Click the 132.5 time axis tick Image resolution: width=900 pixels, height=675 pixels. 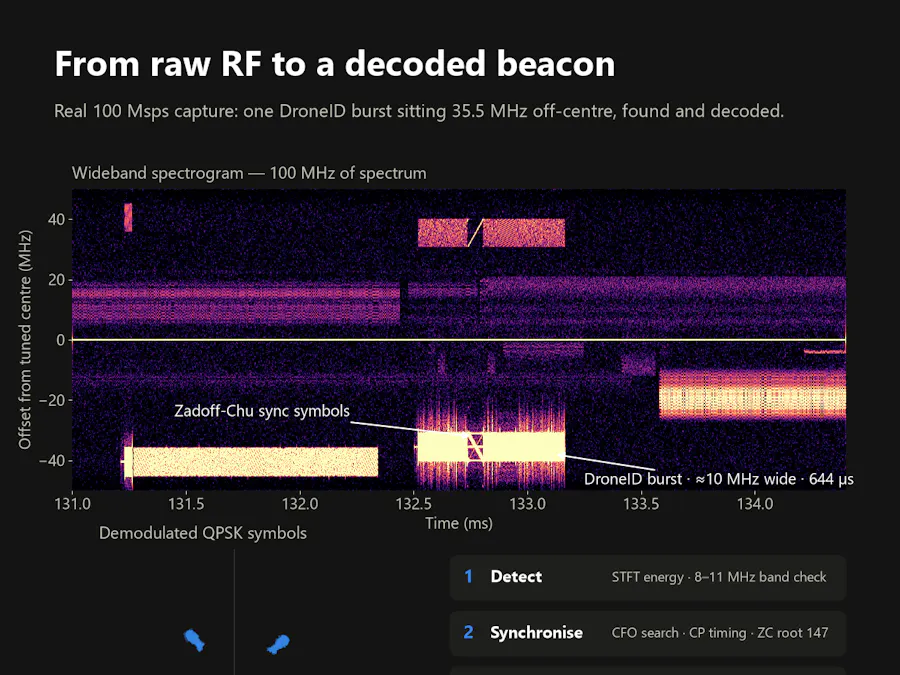(x=414, y=505)
